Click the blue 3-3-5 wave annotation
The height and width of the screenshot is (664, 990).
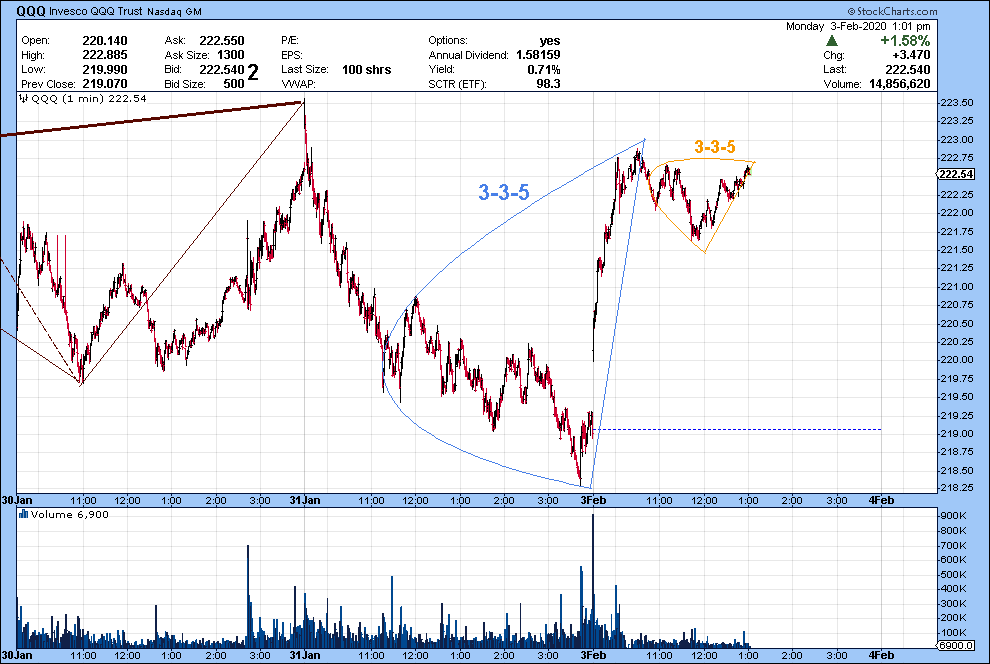click(x=503, y=192)
